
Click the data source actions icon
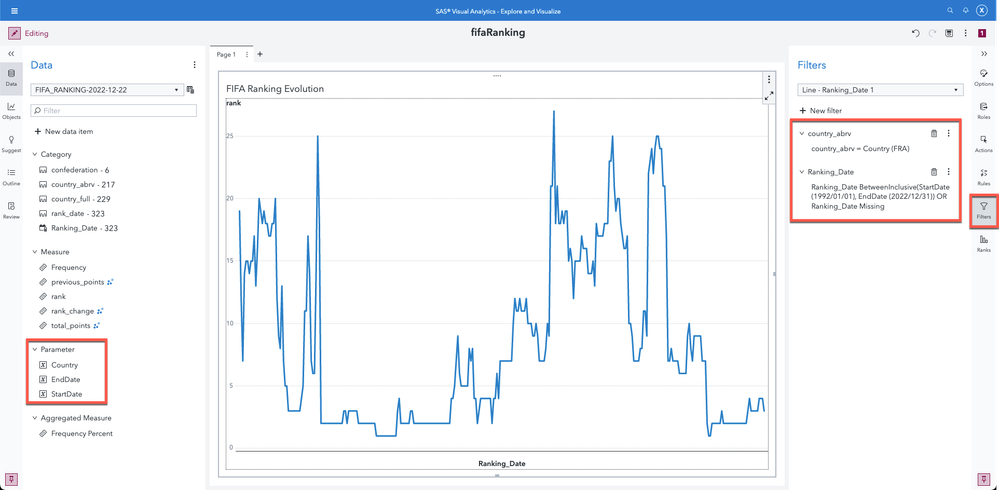190,90
